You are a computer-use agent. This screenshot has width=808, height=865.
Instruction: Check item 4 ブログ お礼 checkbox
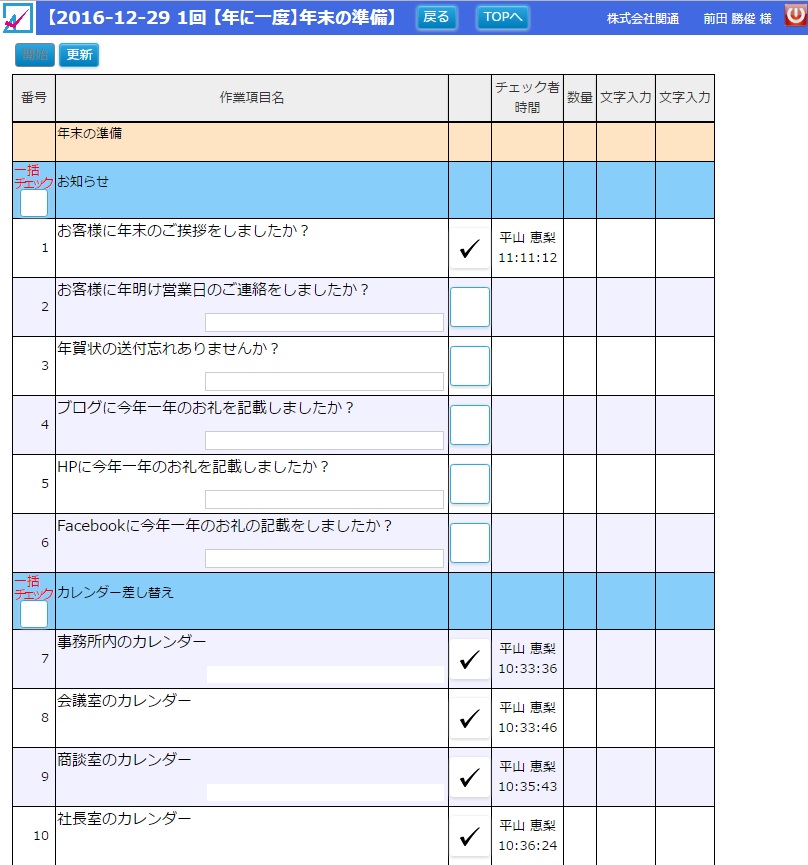[x=470, y=425]
